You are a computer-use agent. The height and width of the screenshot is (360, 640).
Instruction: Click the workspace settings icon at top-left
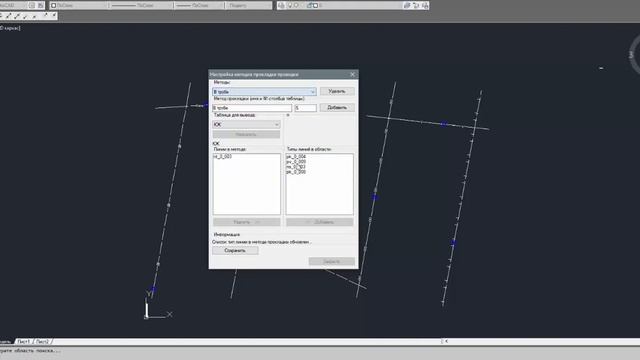click(32, 5)
